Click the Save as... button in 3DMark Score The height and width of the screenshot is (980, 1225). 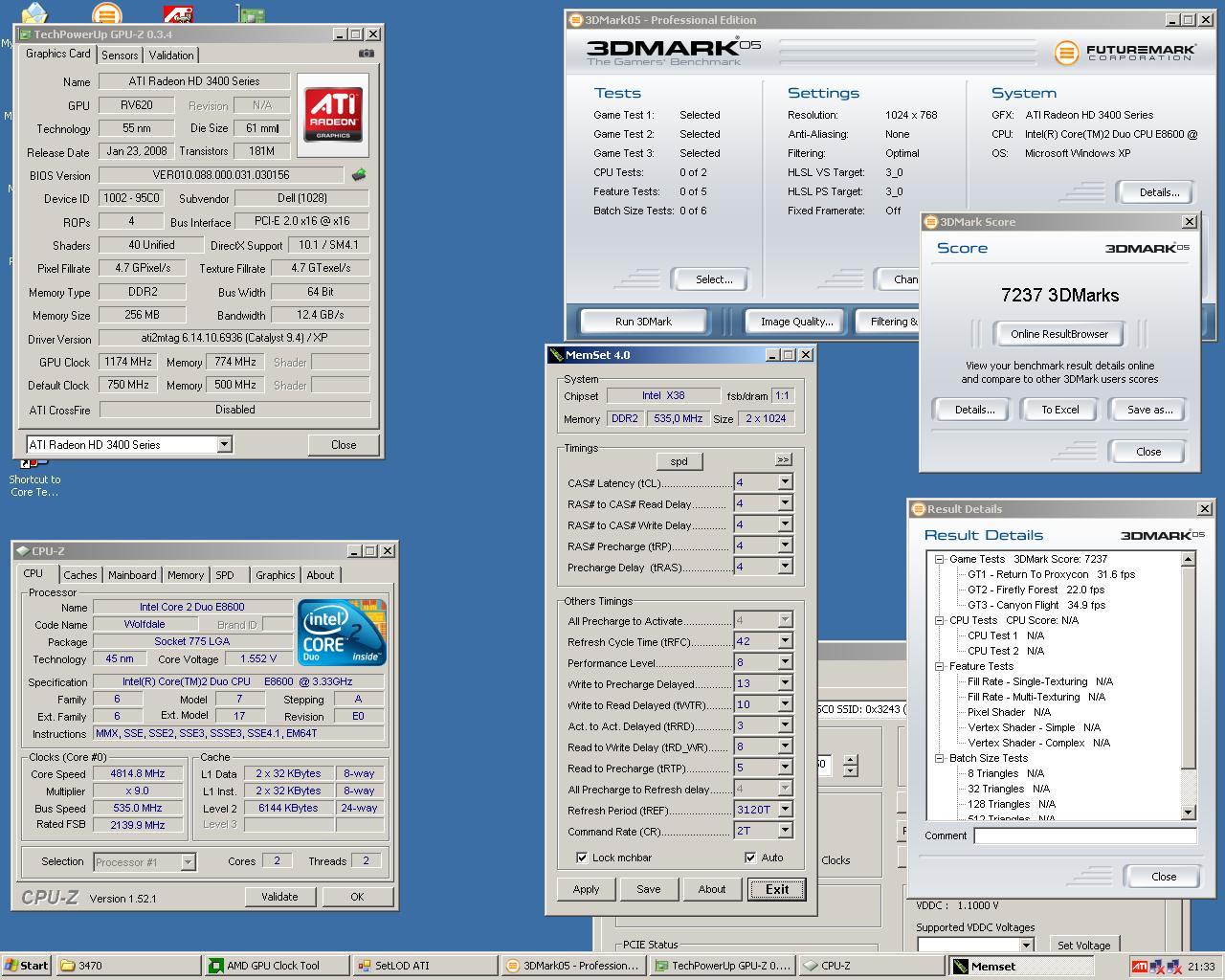coord(1149,410)
